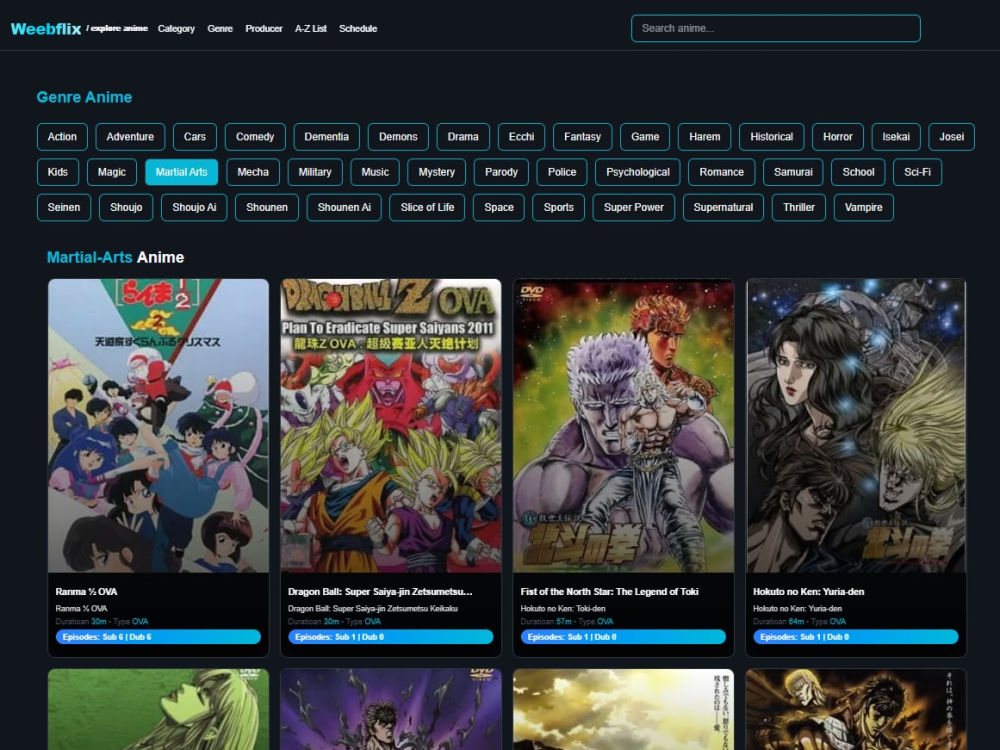Screen dimensions: 1000x750
Task: Choose the Super Power genre tag
Action: pos(634,207)
